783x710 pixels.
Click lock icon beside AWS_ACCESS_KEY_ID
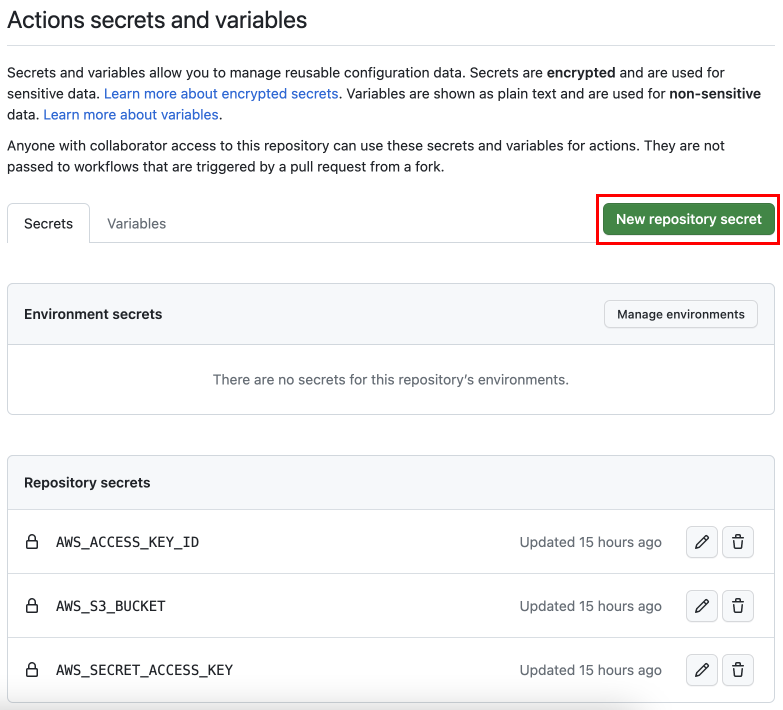32,542
